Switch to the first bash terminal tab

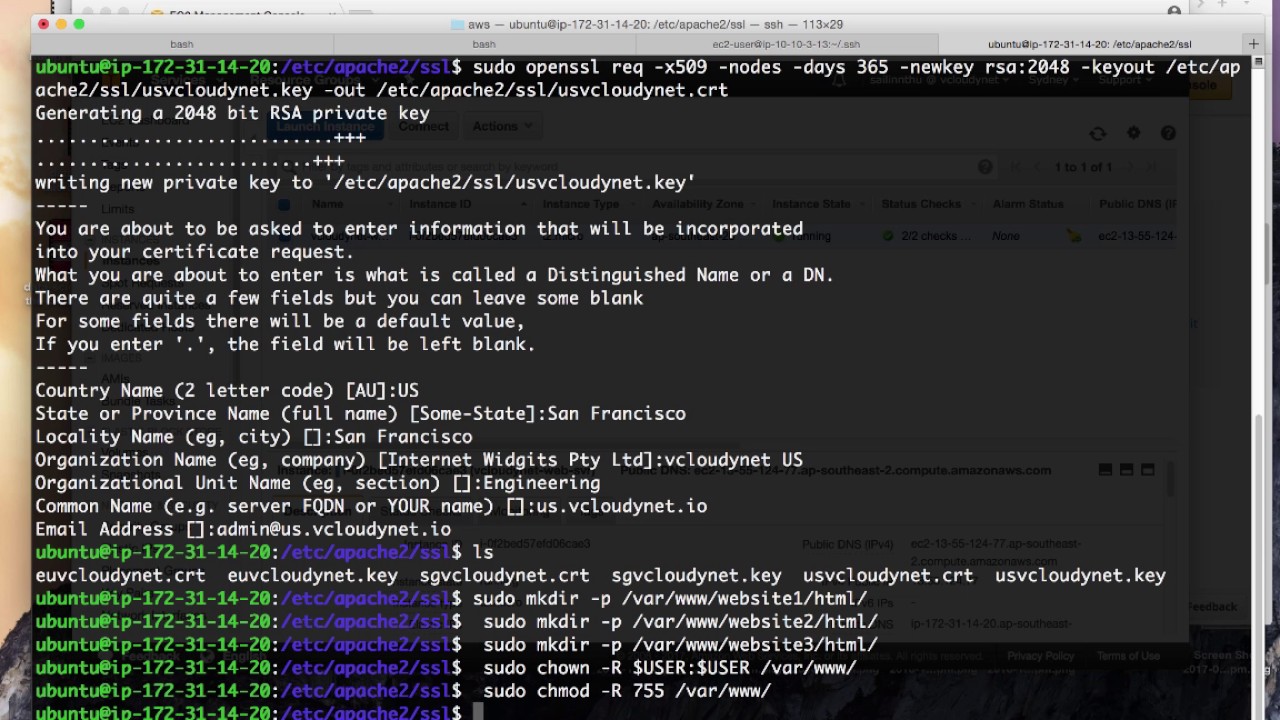coord(182,44)
